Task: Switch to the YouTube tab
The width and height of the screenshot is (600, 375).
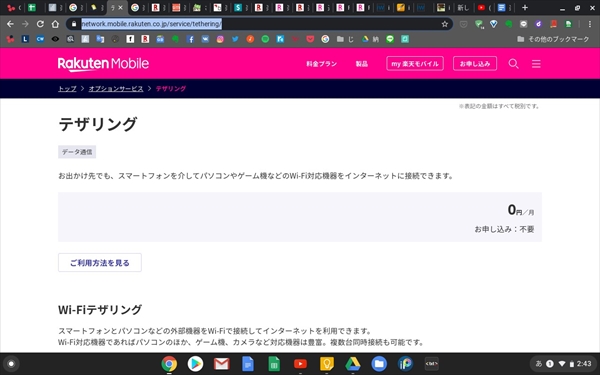Action: click(x=481, y=8)
